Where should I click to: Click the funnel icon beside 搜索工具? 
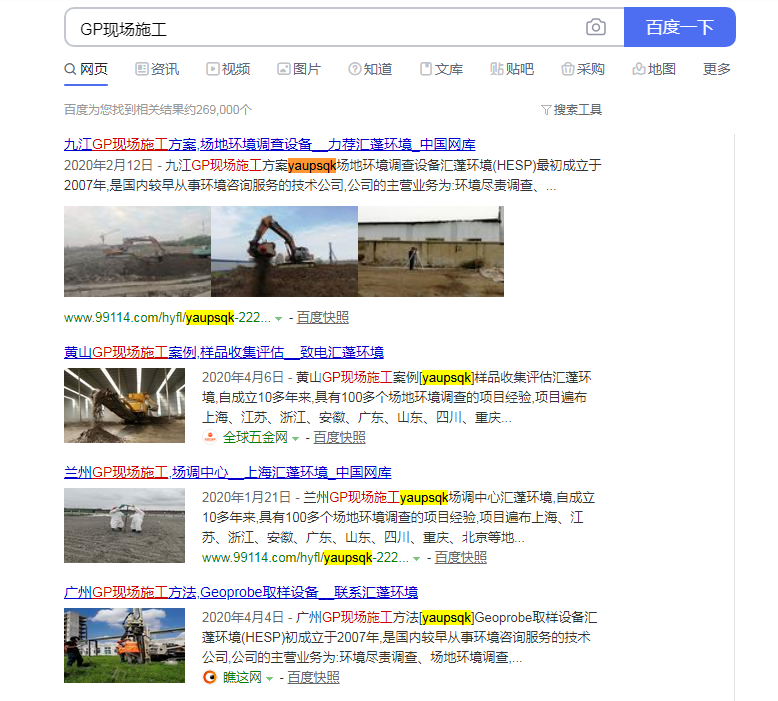click(546, 110)
